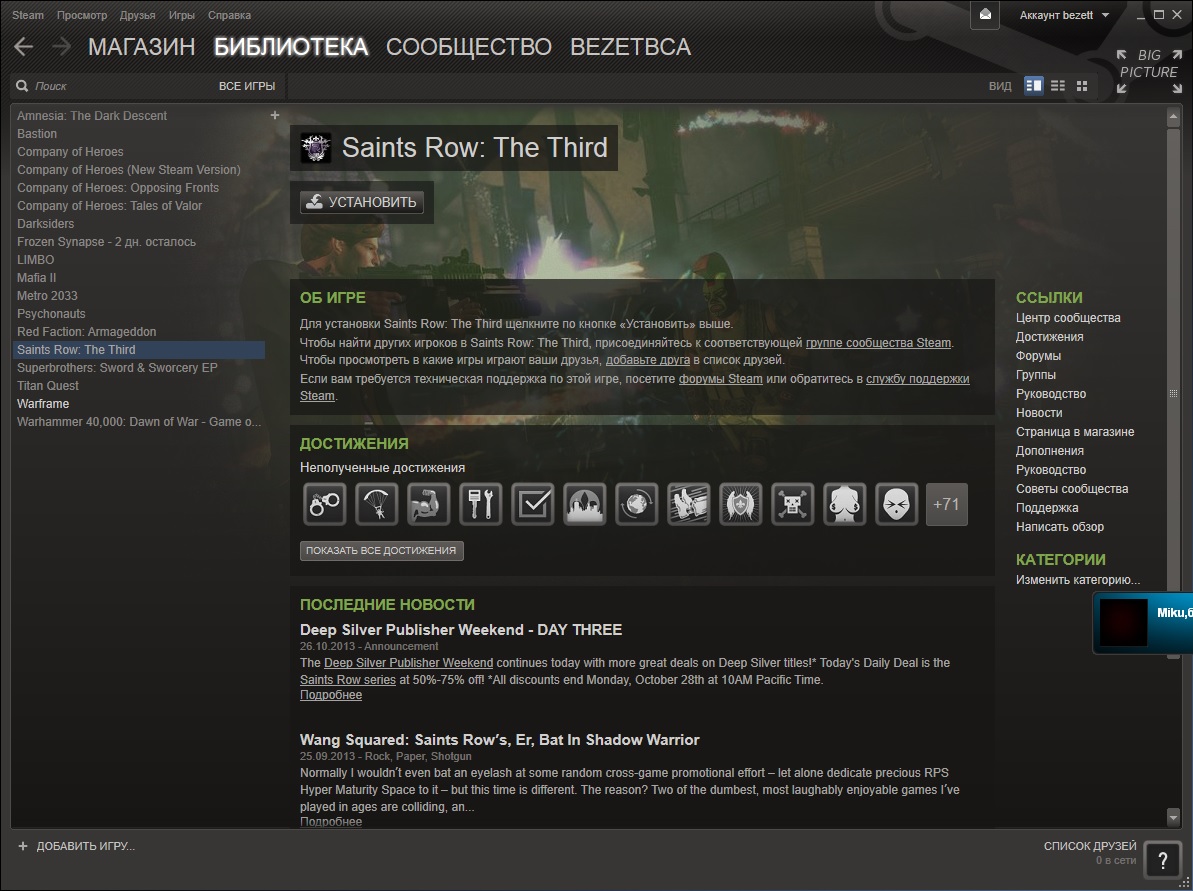Launch Big Picture mode
The width and height of the screenshot is (1193, 891).
click(1149, 72)
